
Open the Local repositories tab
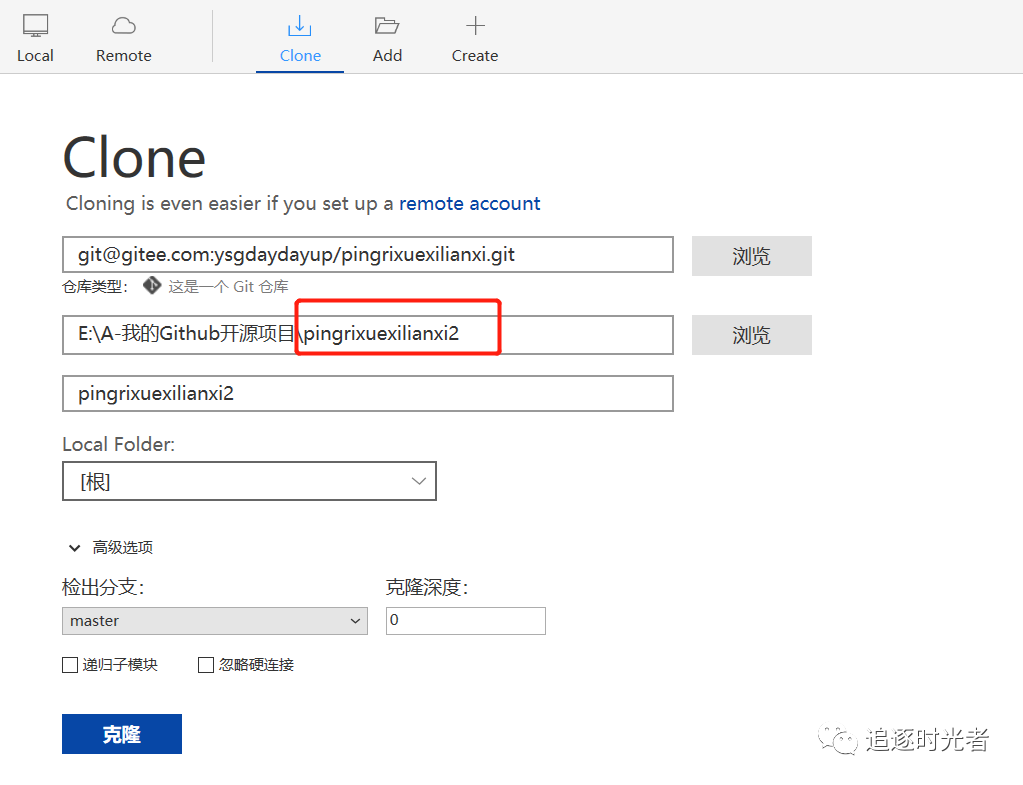click(35, 39)
